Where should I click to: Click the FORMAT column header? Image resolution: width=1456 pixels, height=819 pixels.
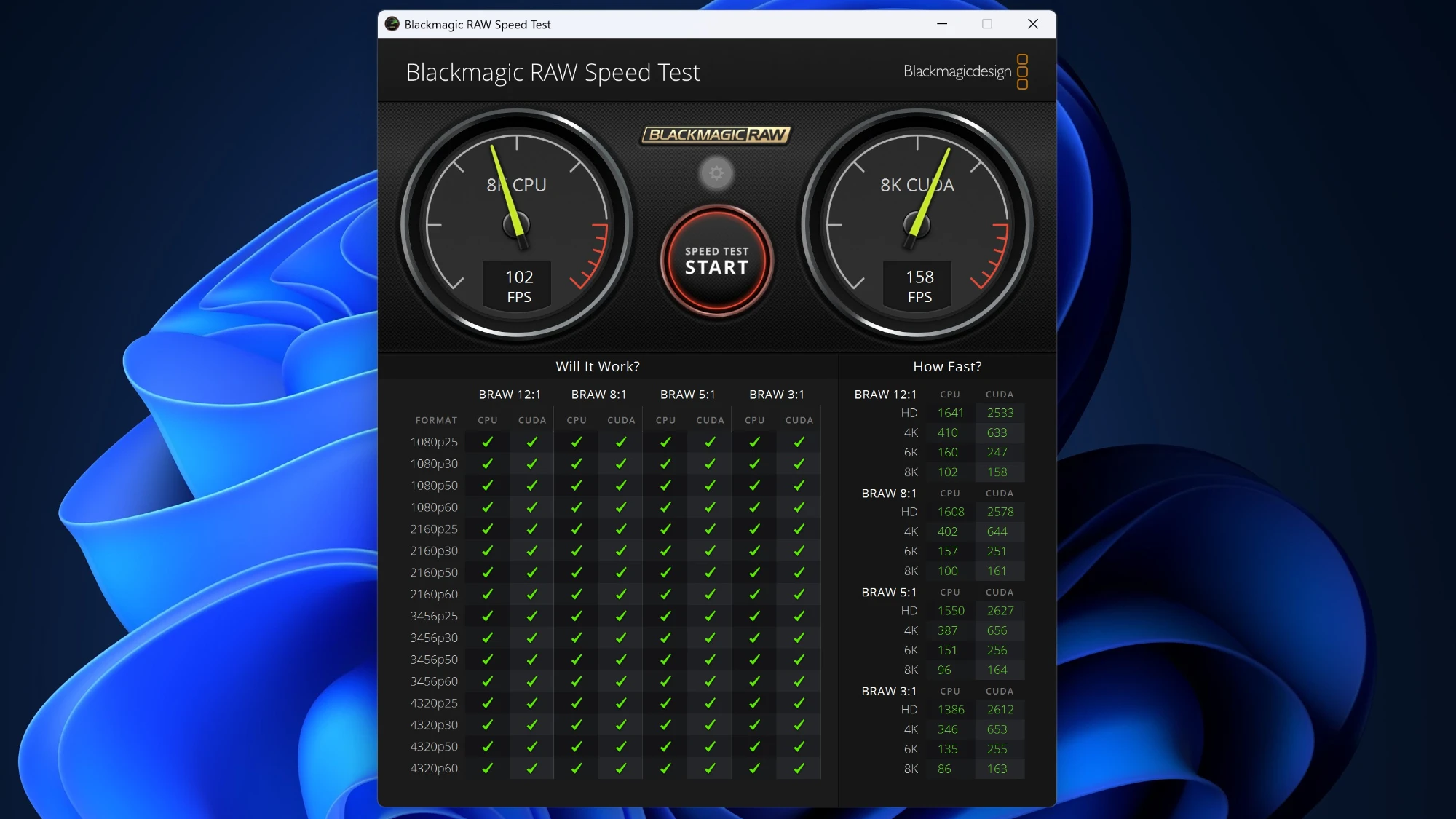coord(436,420)
